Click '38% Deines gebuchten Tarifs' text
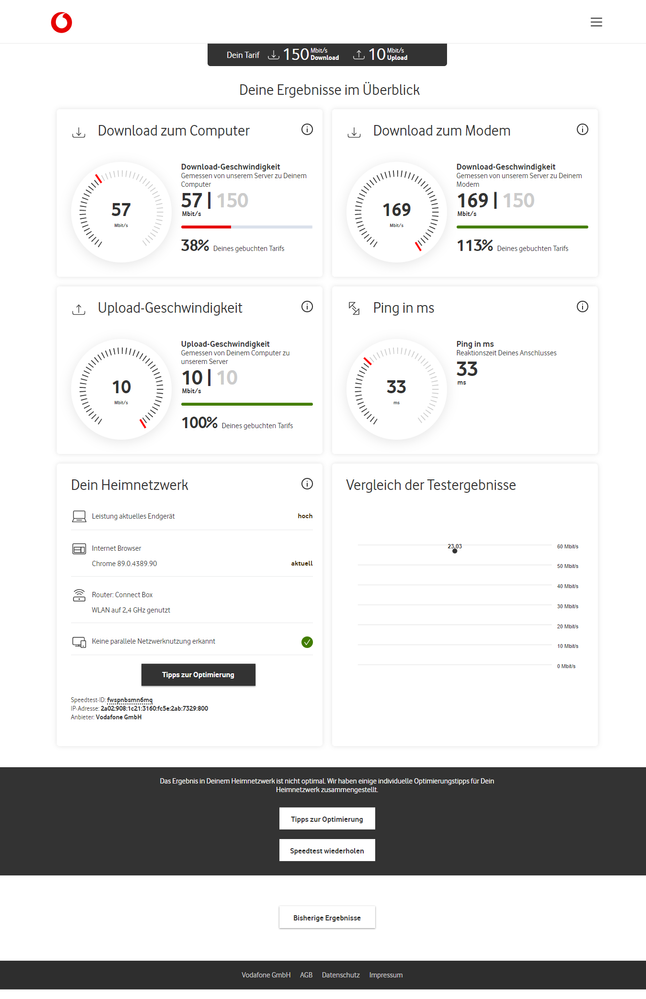The width and height of the screenshot is (646, 999). [233, 246]
